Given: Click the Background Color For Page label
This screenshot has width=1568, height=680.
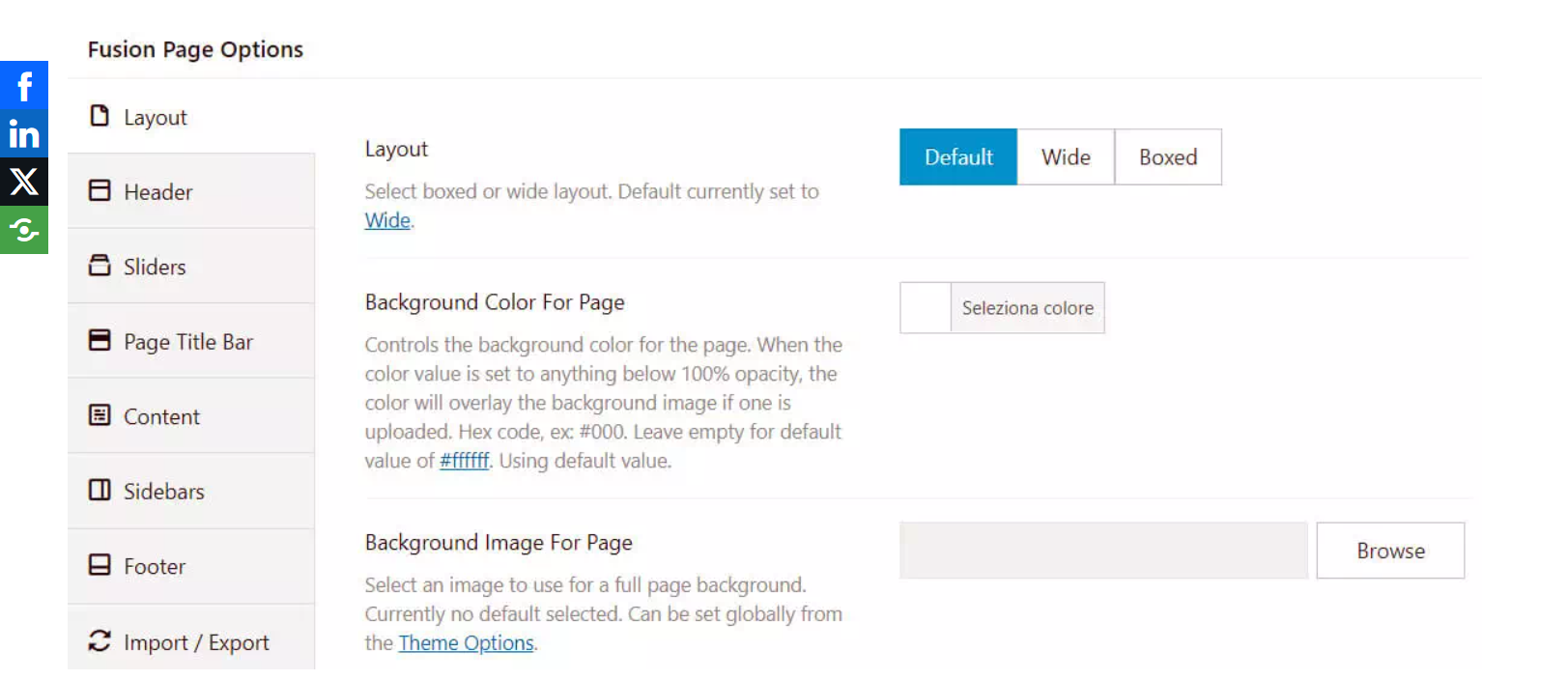Looking at the screenshot, I should pos(495,302).
